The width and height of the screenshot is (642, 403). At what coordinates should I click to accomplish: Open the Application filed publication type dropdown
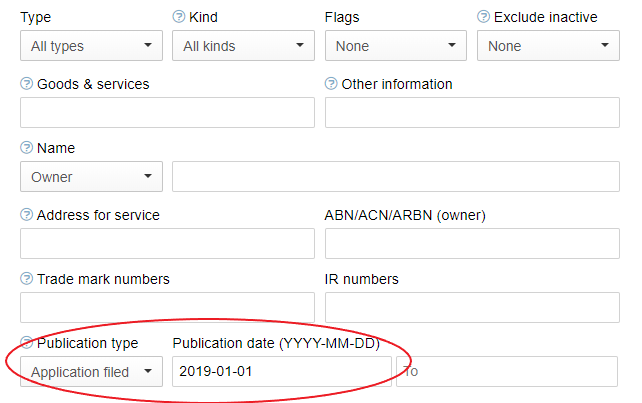click(91, 372)
